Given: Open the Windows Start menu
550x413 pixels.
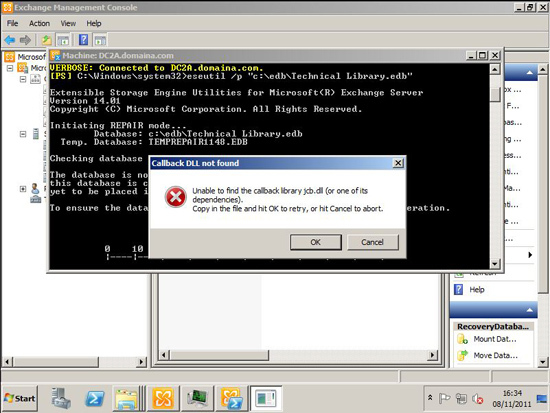Looking at the screenshot, I should click(x=20, y=398).
